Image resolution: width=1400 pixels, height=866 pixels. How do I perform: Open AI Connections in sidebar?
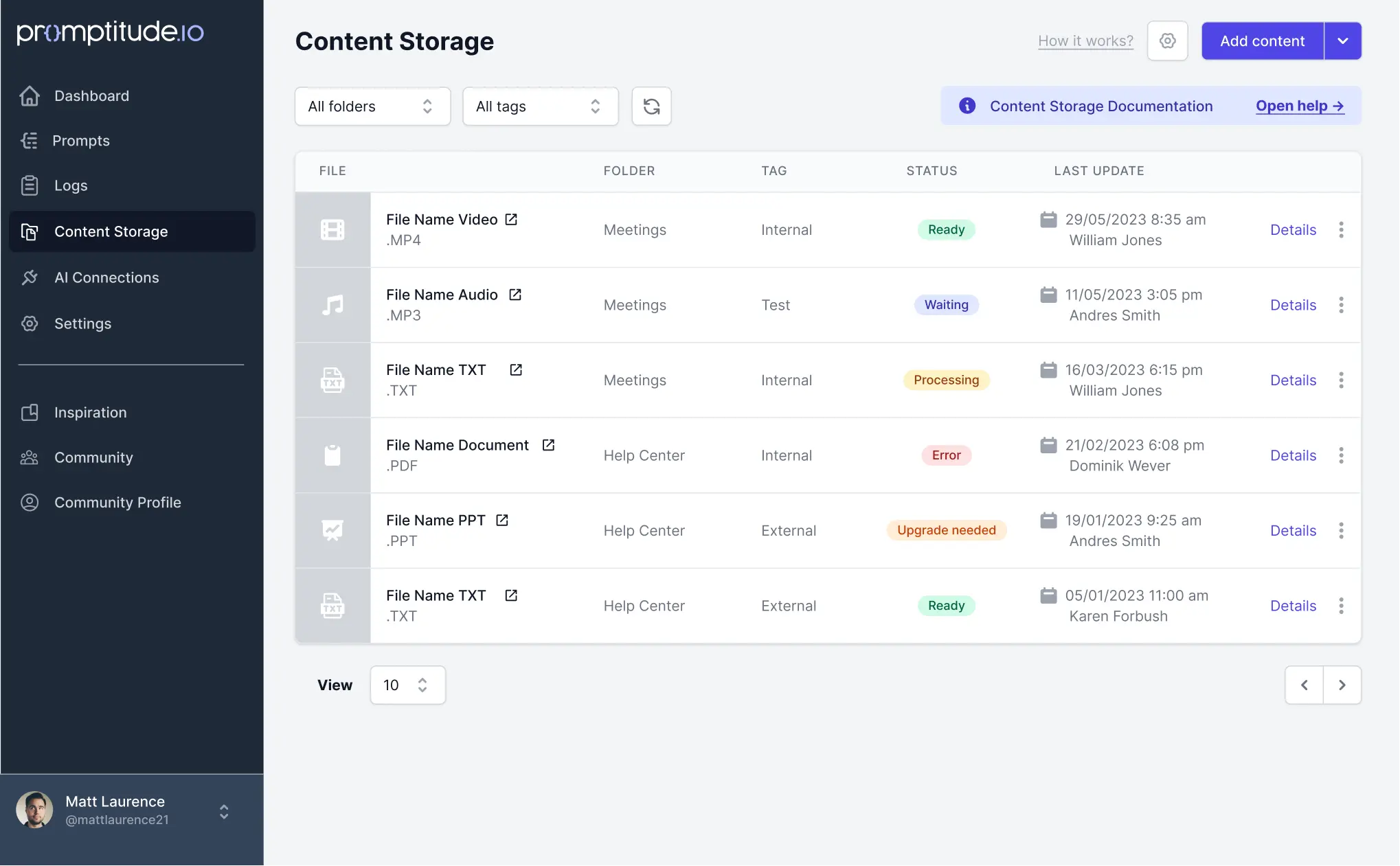click(106, 277)
